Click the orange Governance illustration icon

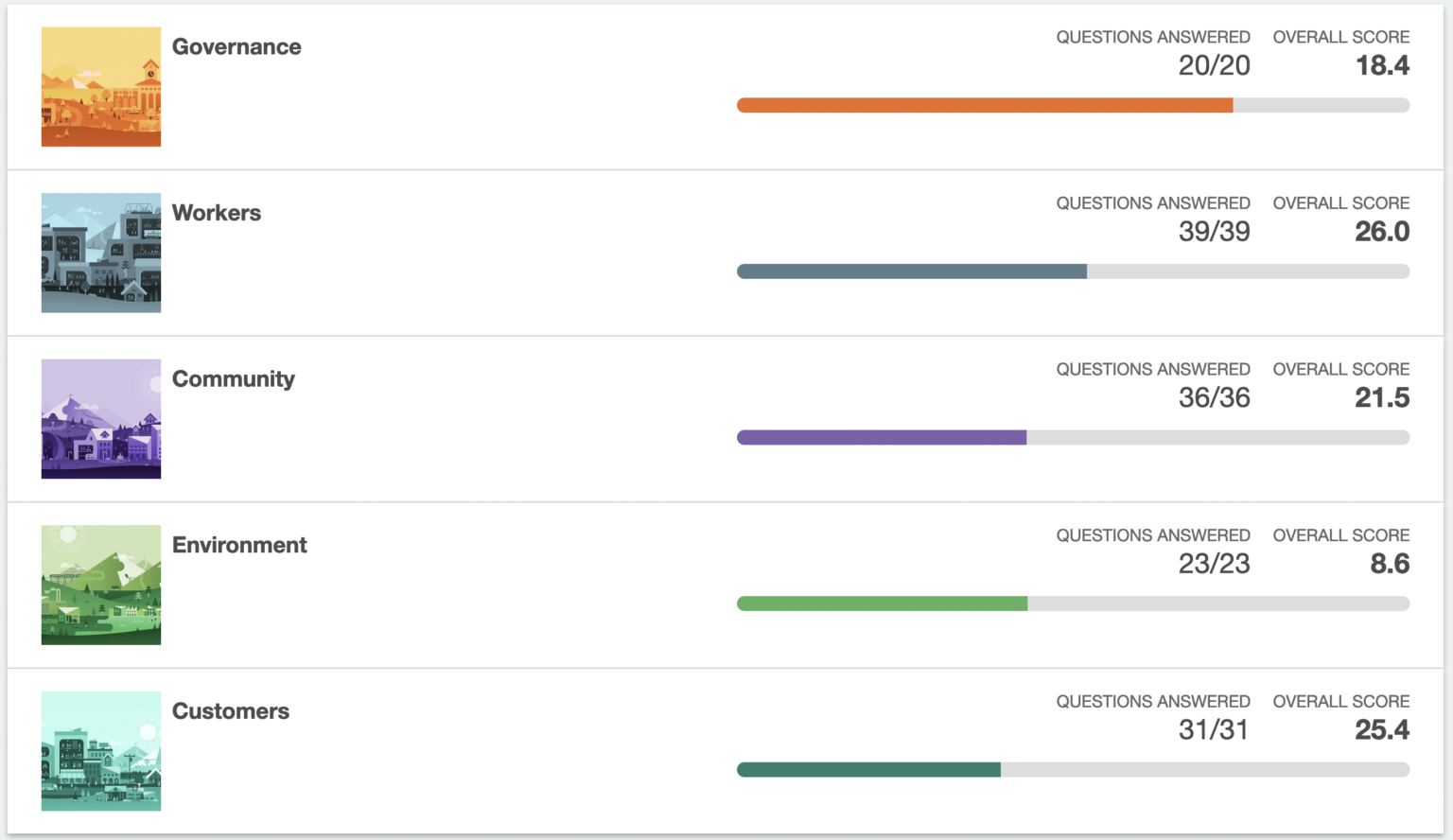point(101,87)
